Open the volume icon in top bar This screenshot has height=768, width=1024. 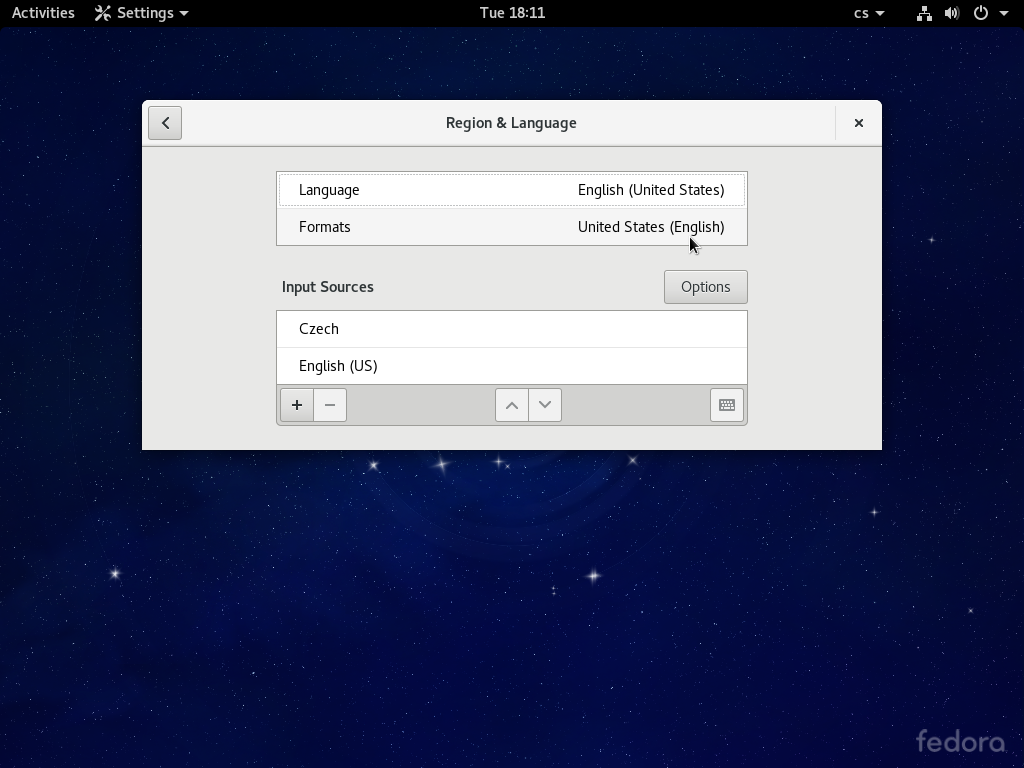click(952, 13)
